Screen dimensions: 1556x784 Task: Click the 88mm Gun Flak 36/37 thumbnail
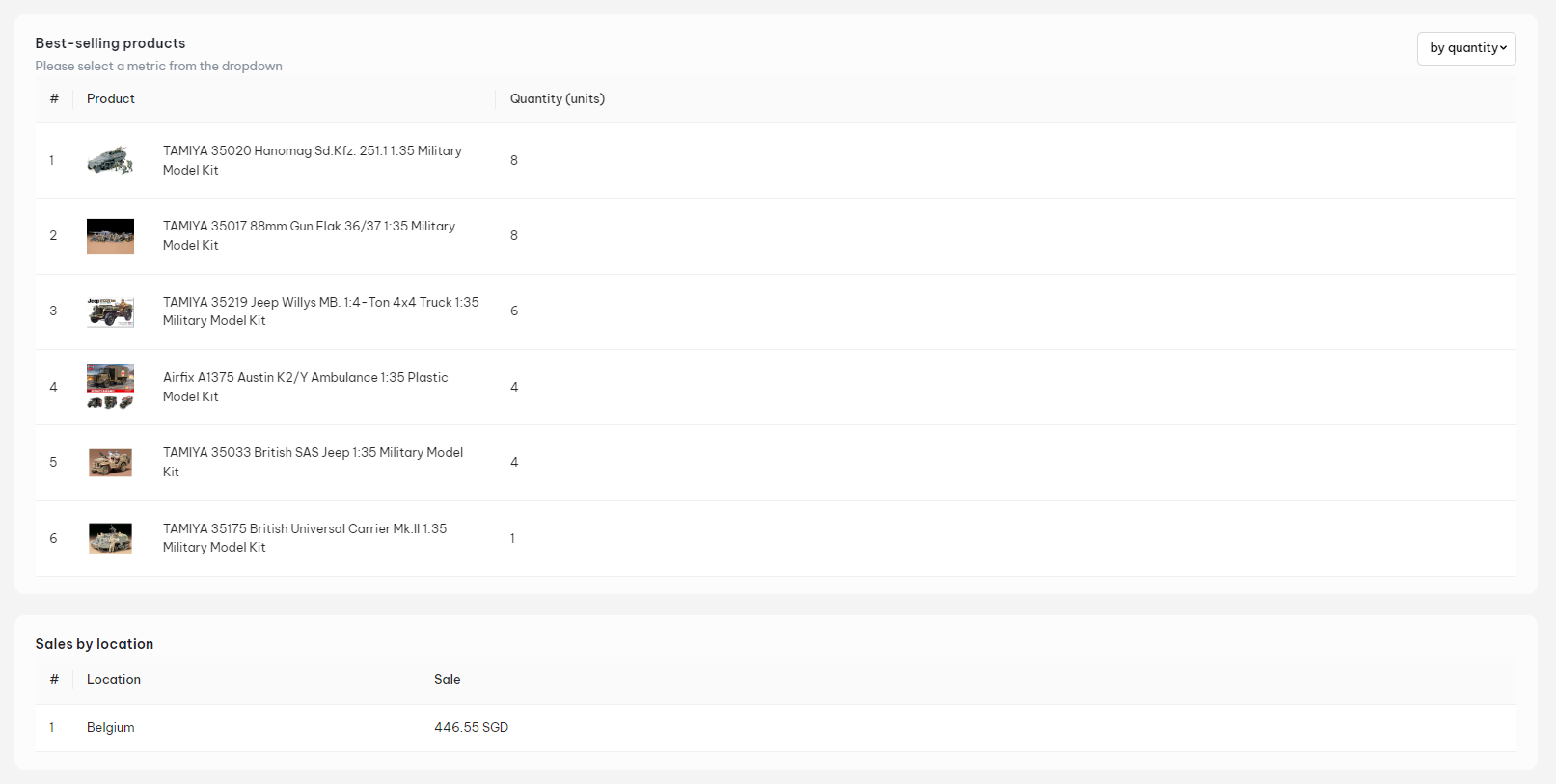pos(110,236)
